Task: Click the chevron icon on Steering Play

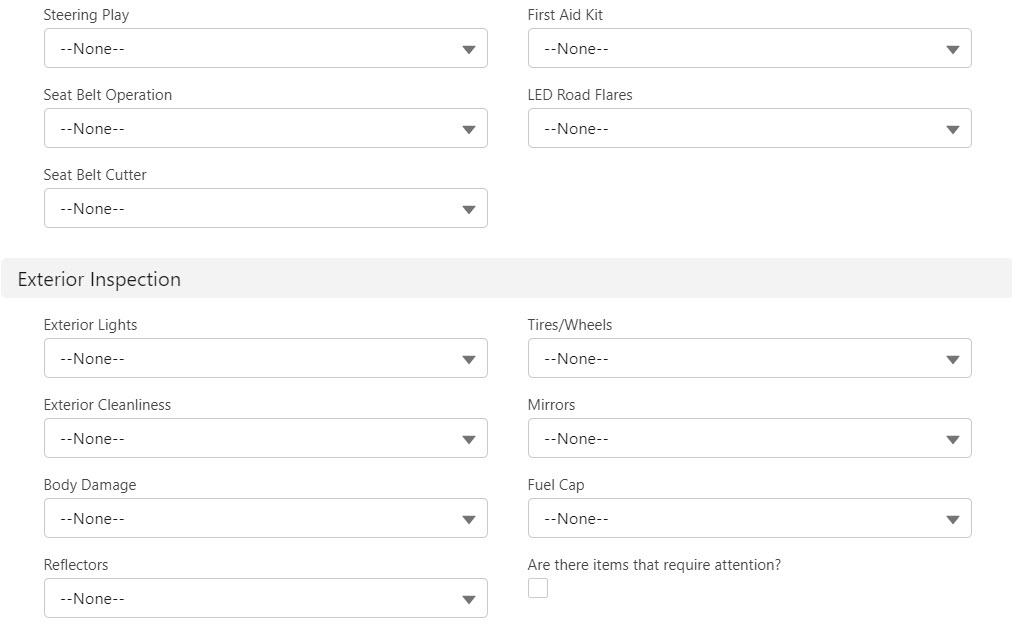Action: (x=470, y=48)
